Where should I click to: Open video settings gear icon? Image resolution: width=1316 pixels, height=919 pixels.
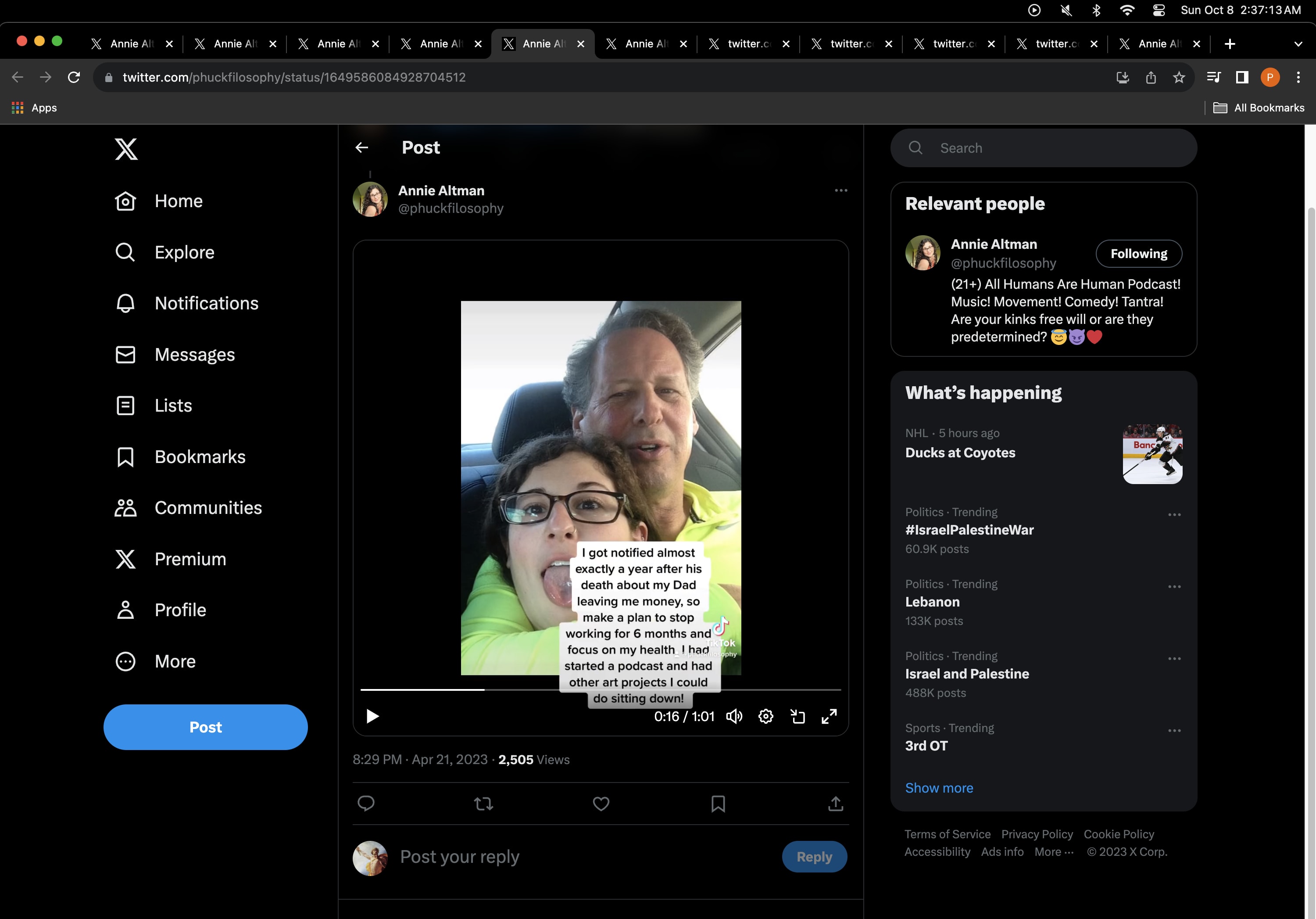click(765, 717)
